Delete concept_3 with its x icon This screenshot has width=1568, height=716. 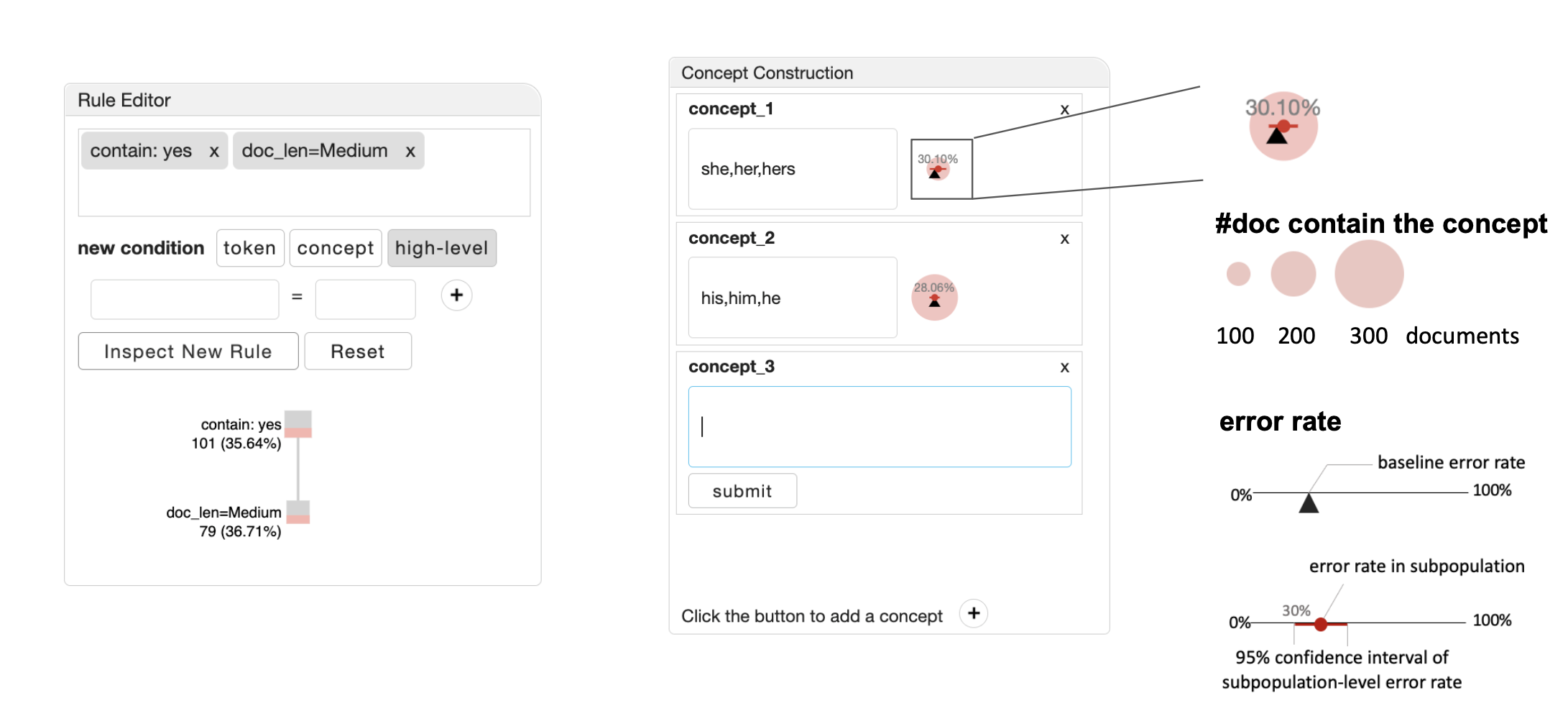1064,367
